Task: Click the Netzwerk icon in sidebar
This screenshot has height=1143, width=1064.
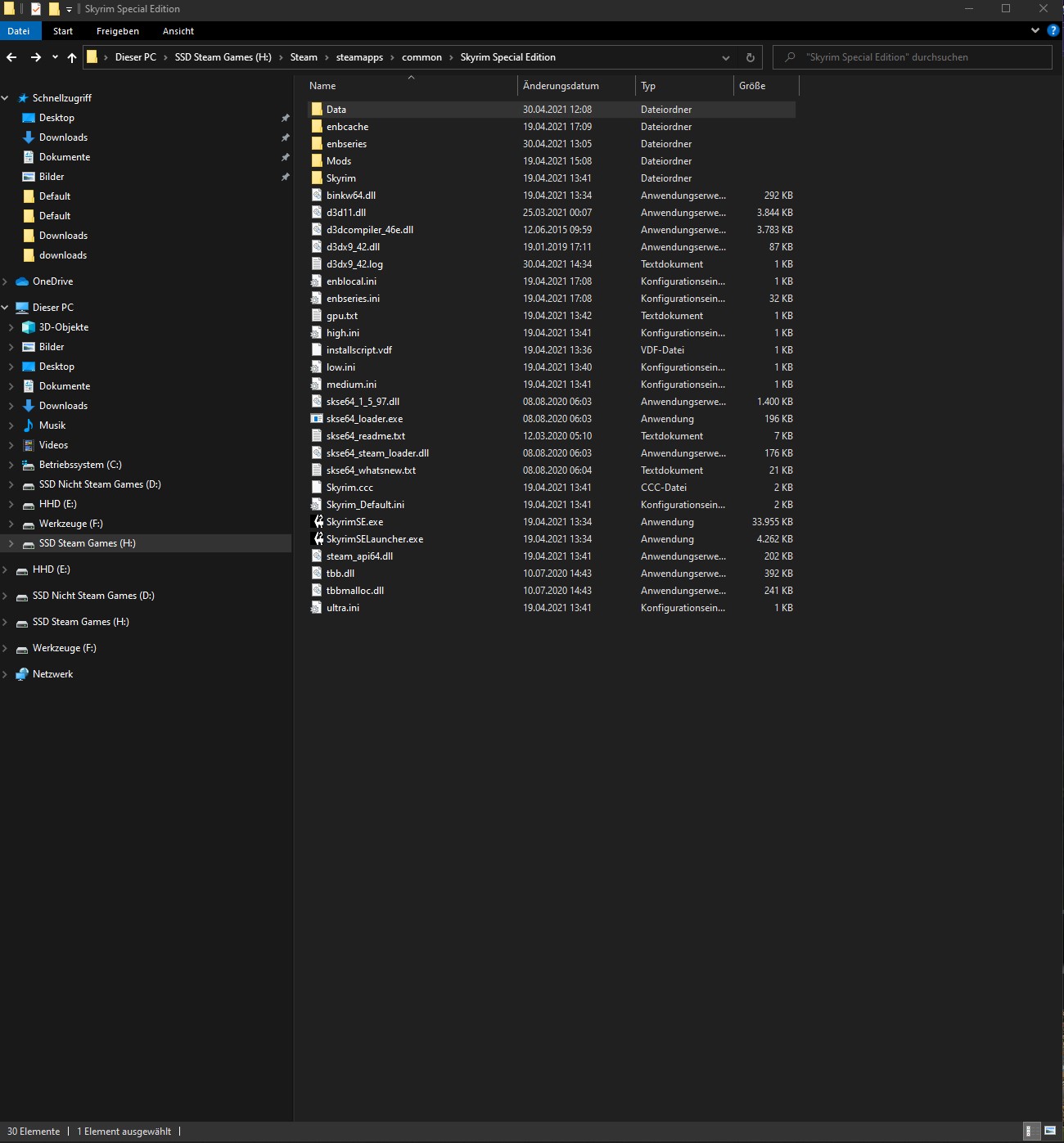Action: (22, 674)
